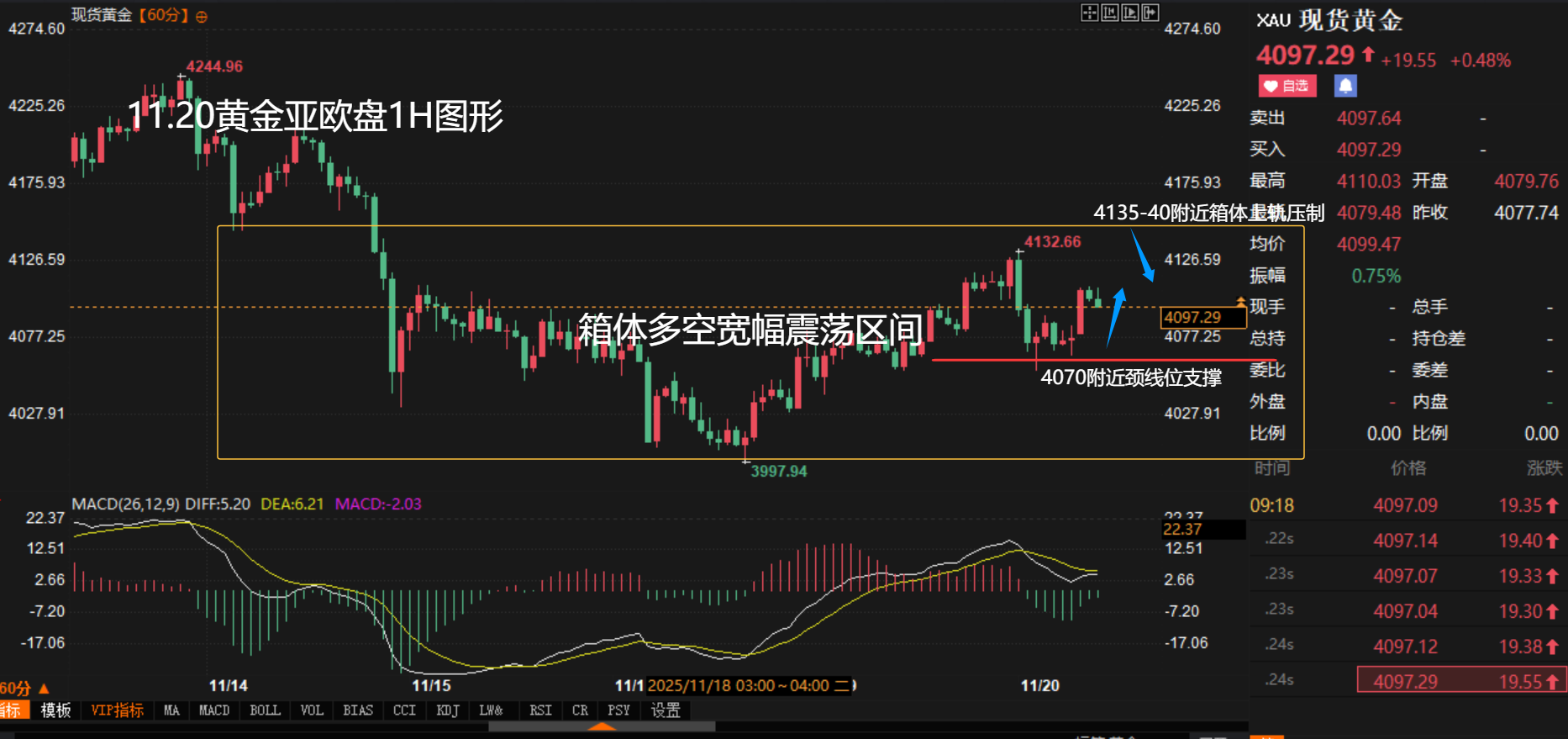Click the orange timeline position marker triangle
The height and width of the screenshot is (739, 1568).
pyautogui.click(x=602, y=726)
